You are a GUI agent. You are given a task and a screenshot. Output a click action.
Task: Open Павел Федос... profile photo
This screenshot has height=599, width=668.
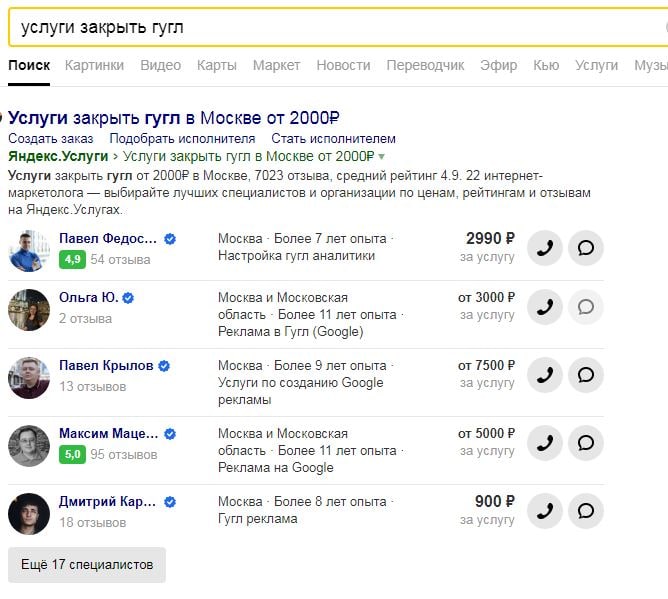29,251
